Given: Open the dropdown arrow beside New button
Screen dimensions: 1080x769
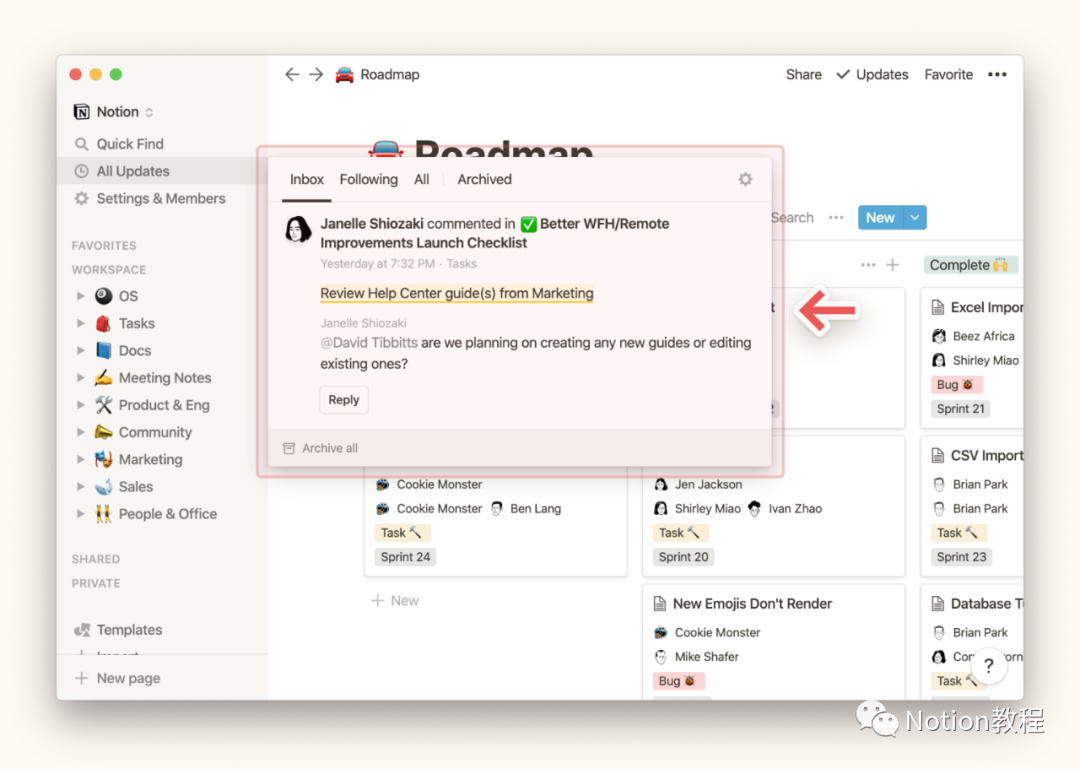Looking at the screenshot, I should click(915, 218).
